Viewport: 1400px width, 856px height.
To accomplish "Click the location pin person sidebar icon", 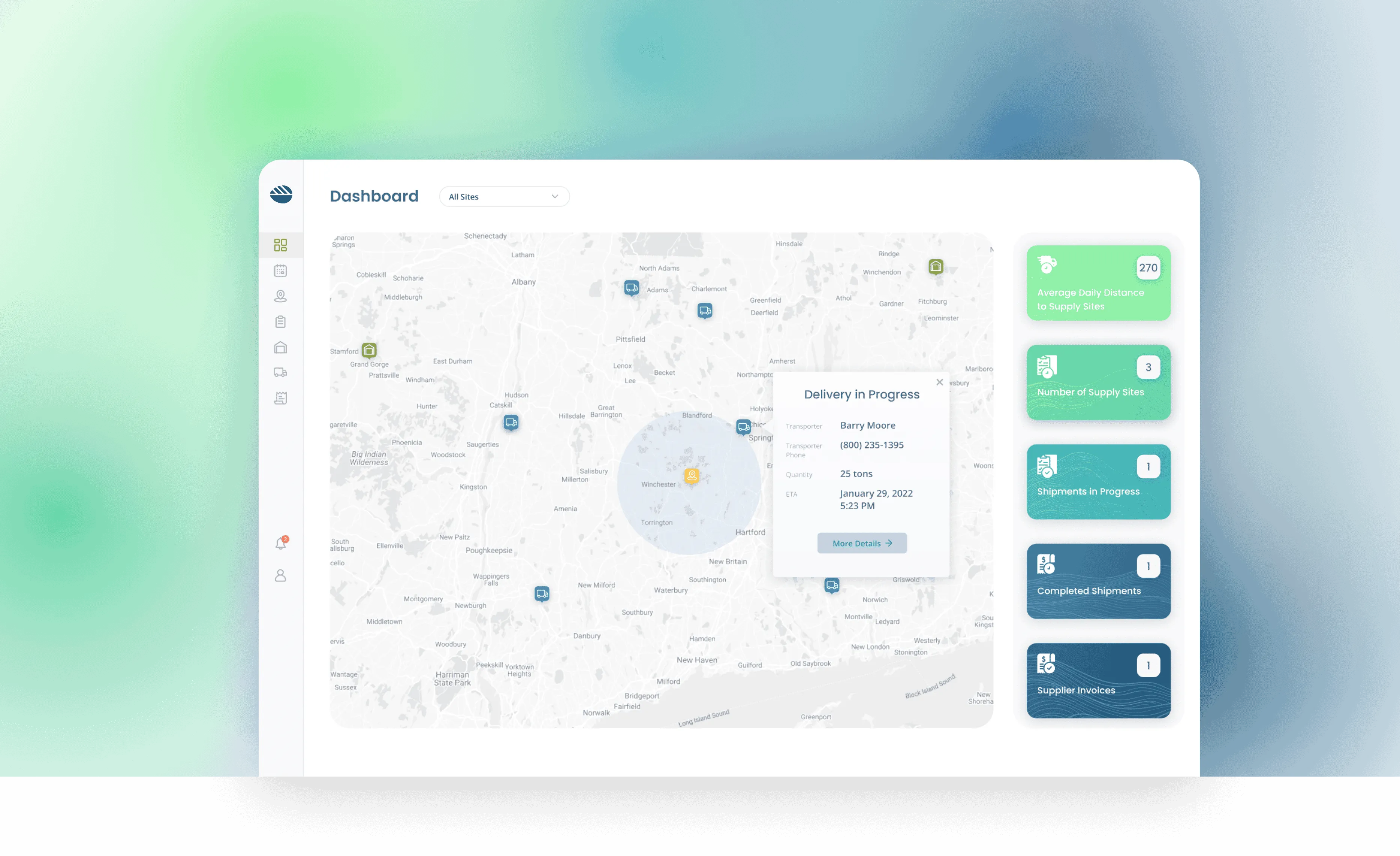I will [x=280, y=296].
